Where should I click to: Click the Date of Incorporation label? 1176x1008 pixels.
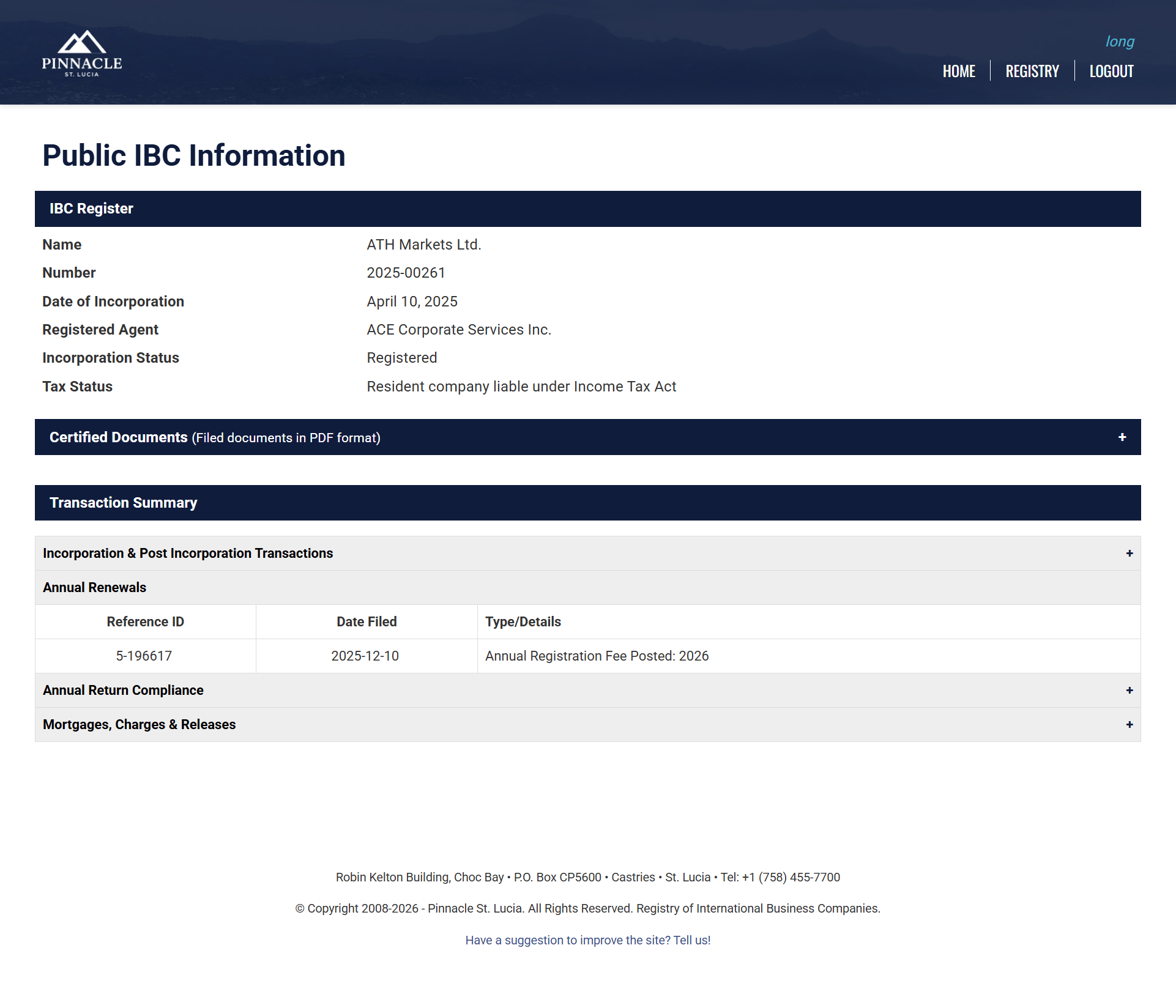tap(113, 302)
